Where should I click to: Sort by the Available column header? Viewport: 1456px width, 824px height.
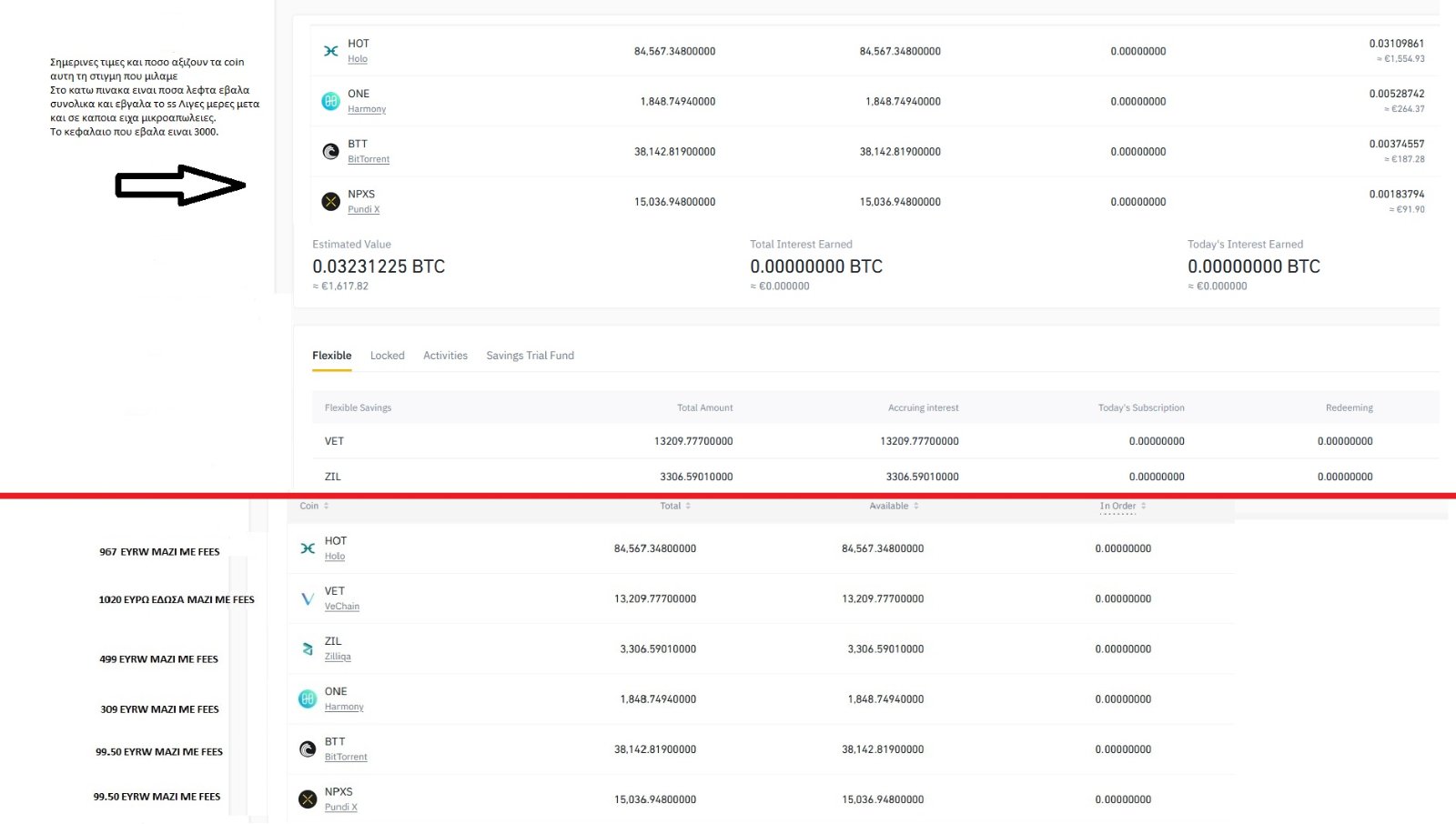tap(894, 506)
